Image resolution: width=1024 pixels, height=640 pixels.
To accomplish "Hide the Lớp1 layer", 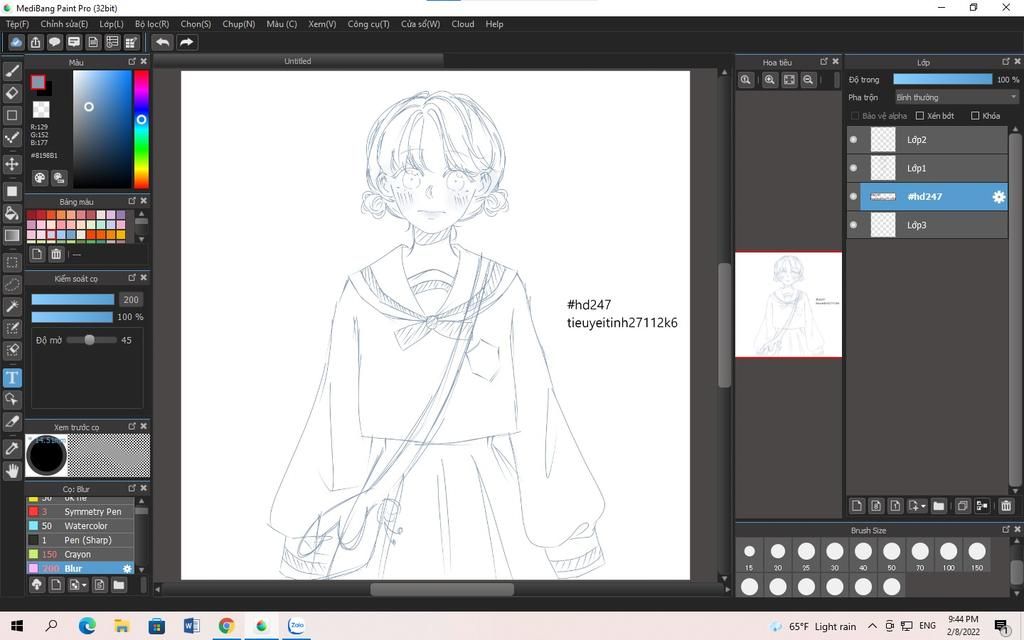I will (854, 168).
